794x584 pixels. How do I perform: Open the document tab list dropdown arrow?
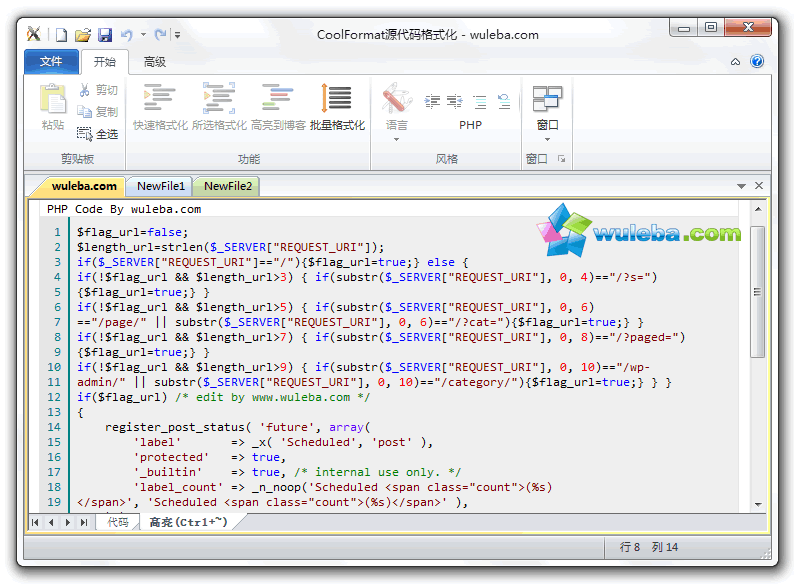[x=741, y=186]
